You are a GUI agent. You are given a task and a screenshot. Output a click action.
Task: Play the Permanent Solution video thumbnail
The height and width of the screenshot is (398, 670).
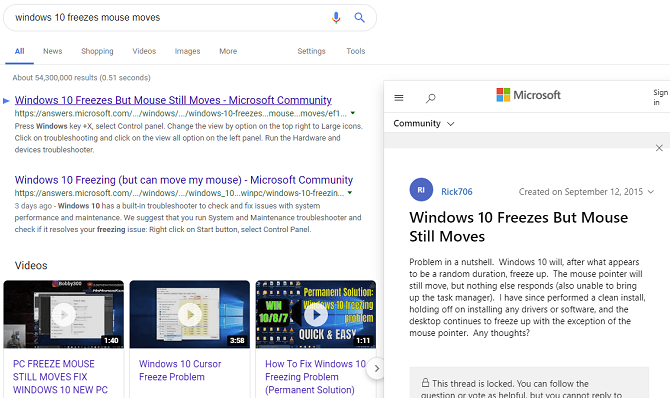coord(316,315)
